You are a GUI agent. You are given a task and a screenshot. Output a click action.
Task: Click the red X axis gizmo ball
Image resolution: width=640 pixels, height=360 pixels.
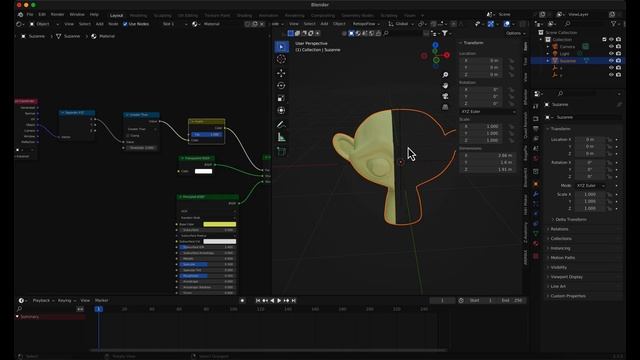point(447,55)
